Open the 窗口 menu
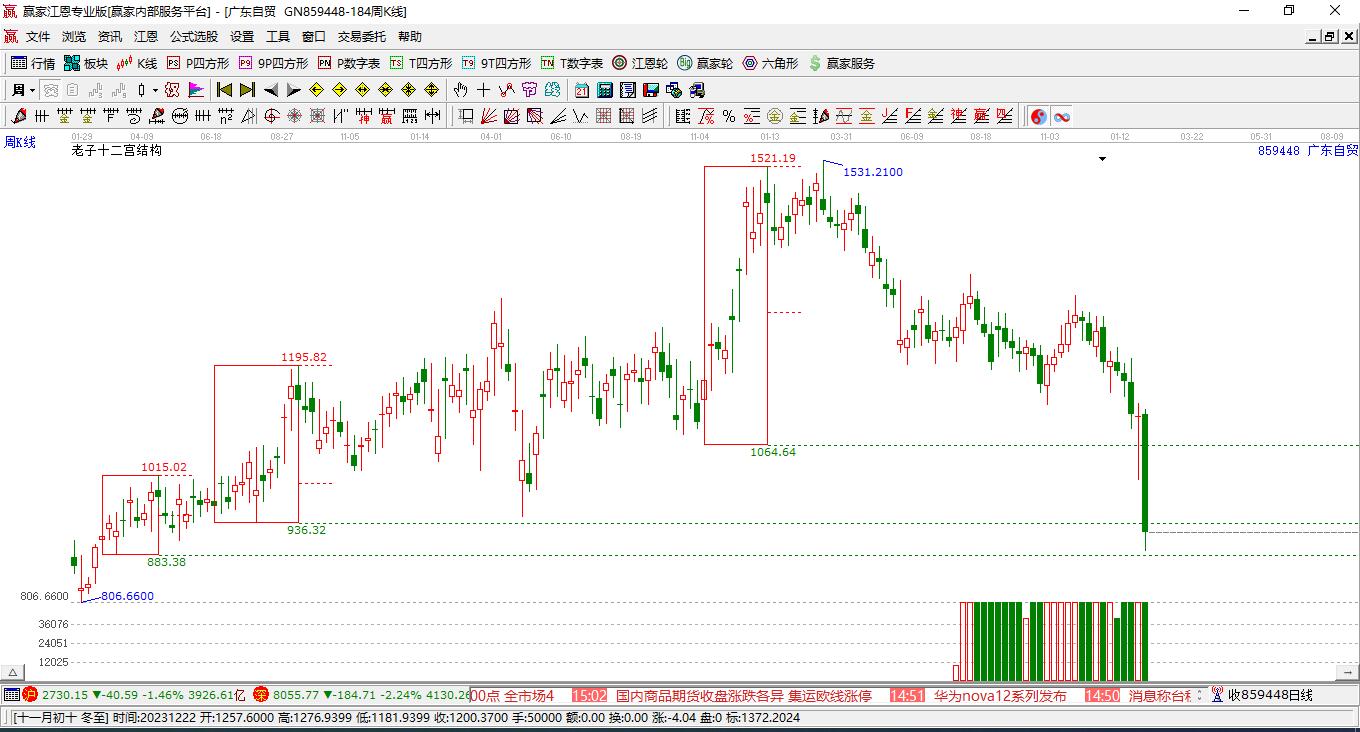The image size is (1360, 732). coord(314,37)
